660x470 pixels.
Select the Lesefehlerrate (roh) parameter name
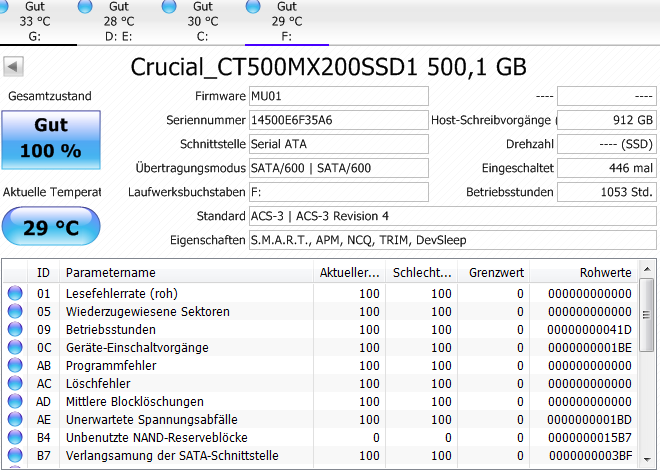pyautogui.click(x=122, y=293)
